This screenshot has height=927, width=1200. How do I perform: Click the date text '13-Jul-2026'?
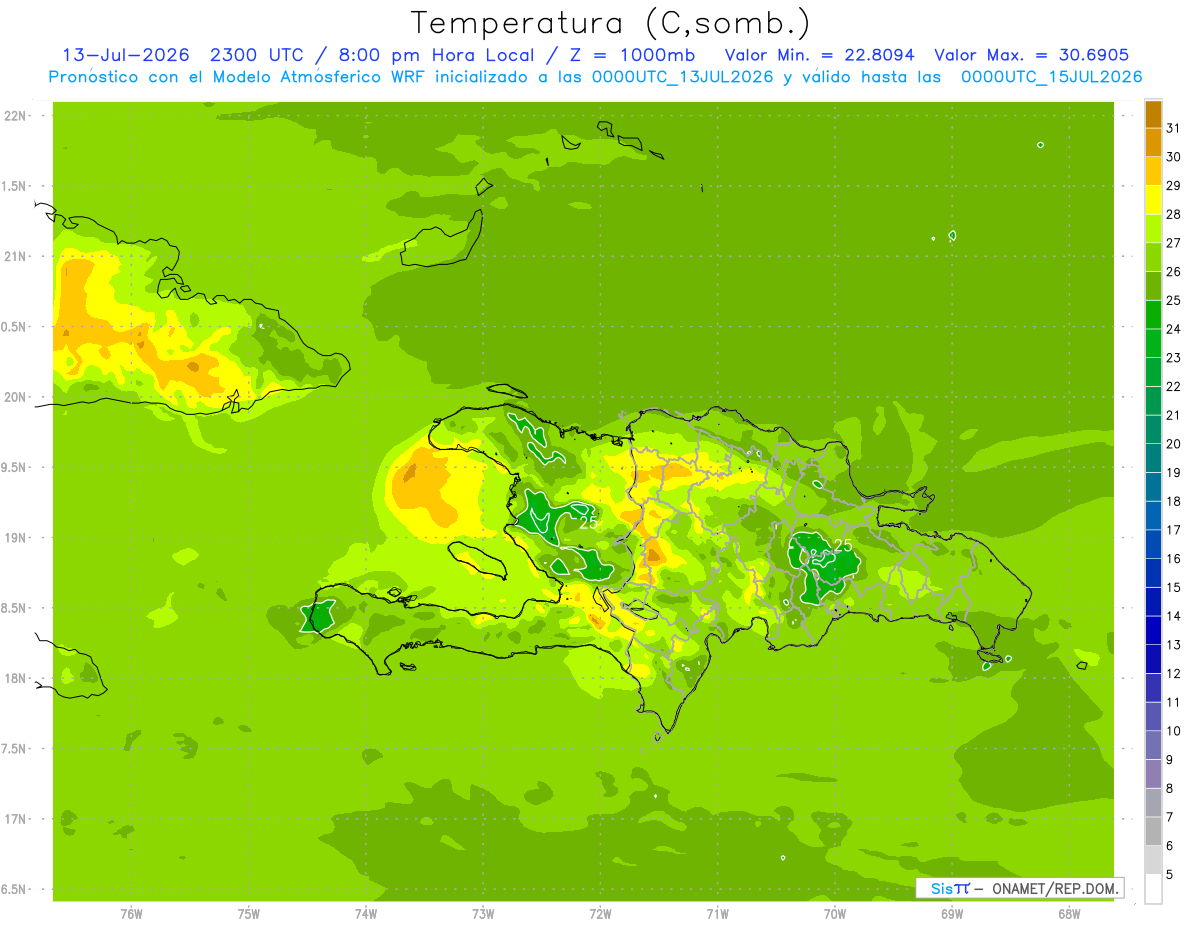pos(126,55)
